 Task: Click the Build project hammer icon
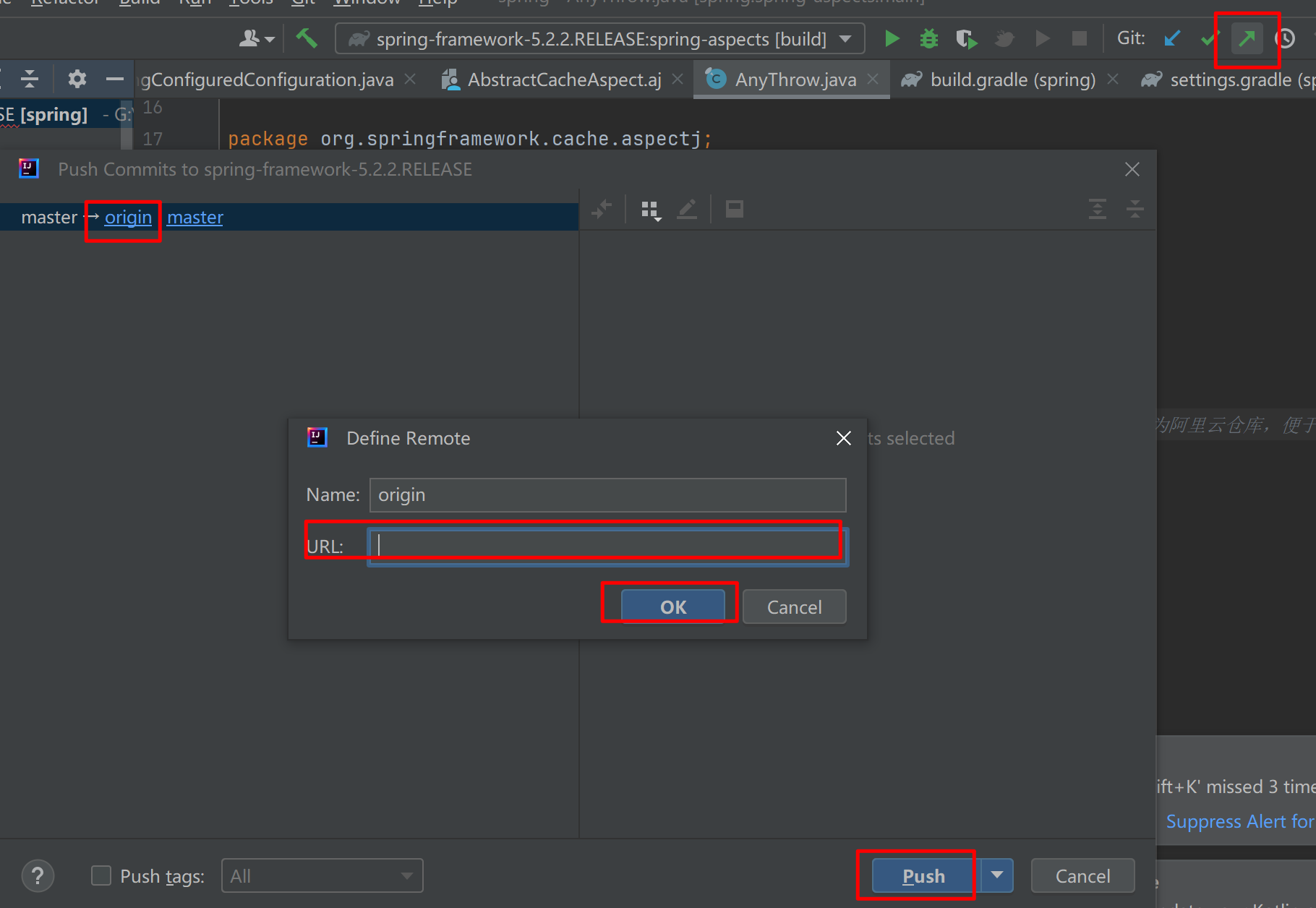click(307, 38)
